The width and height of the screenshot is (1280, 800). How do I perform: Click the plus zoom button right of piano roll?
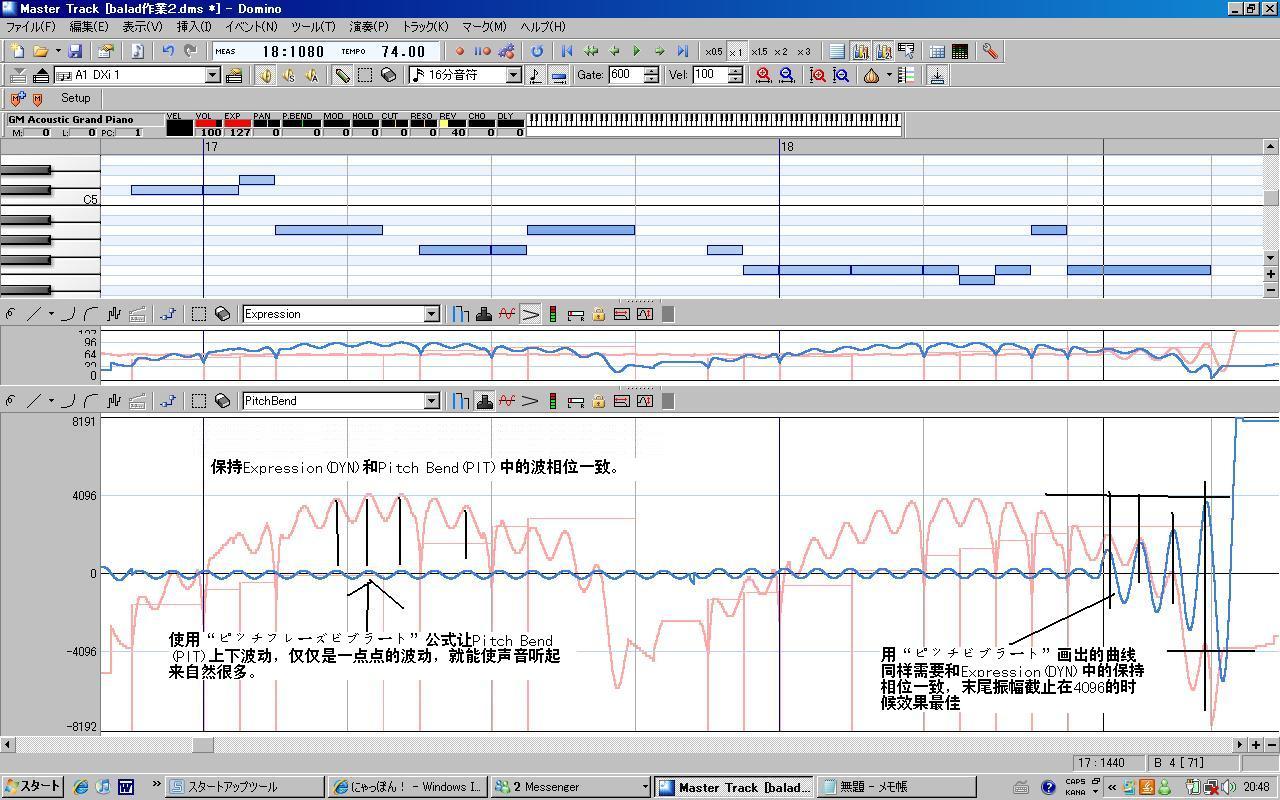pos(1271,274)
